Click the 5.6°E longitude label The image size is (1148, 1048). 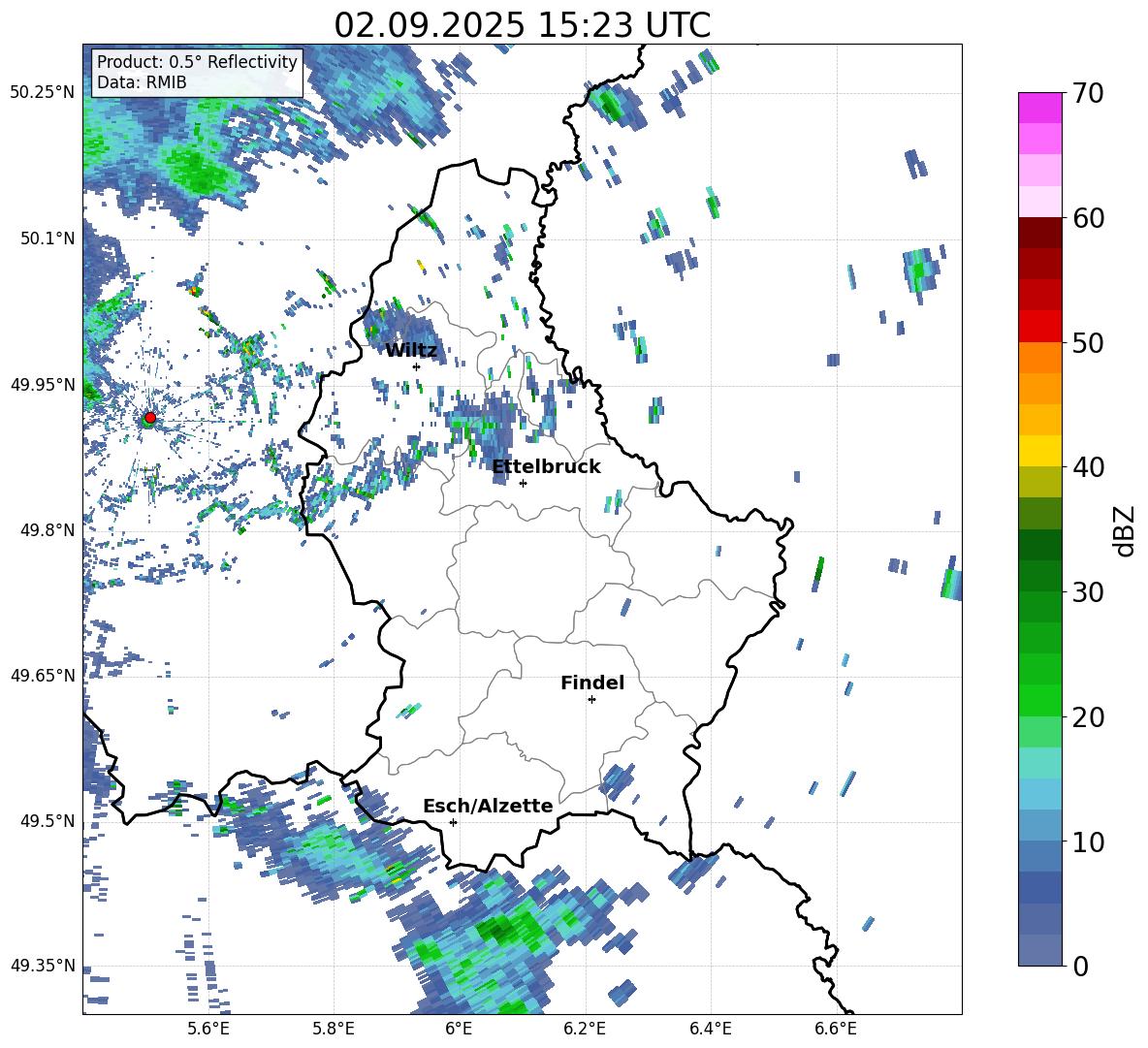[208, 1030]
